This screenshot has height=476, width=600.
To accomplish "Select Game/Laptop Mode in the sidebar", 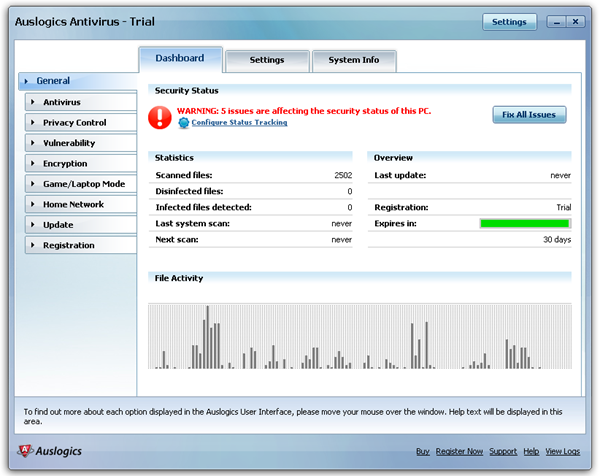I will click(x=81, y=184).
